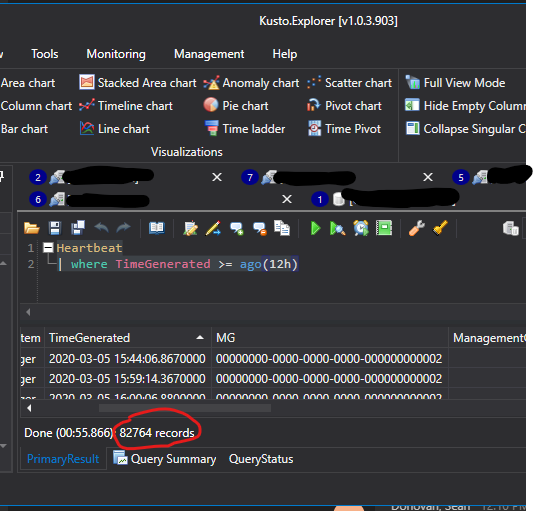
Task: Click results grid left scroll arrow
Action: tap(29, 408)
